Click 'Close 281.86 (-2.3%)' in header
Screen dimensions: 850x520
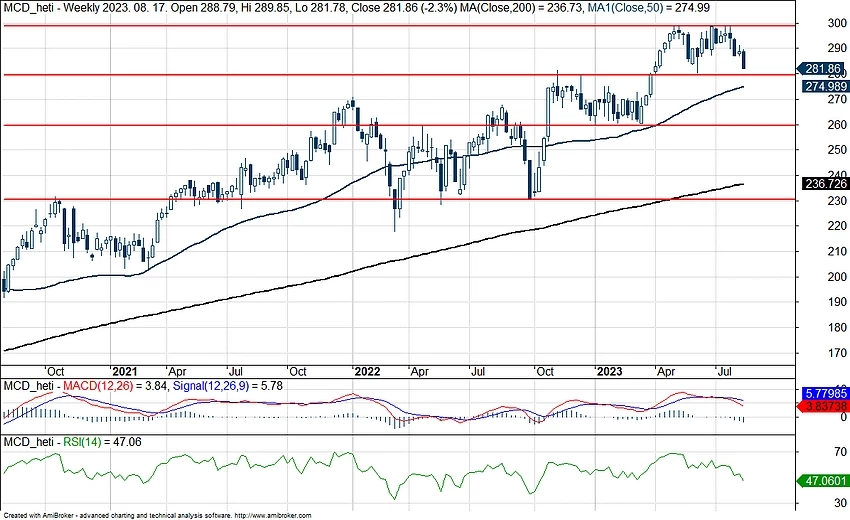click(x=403, y=8)
